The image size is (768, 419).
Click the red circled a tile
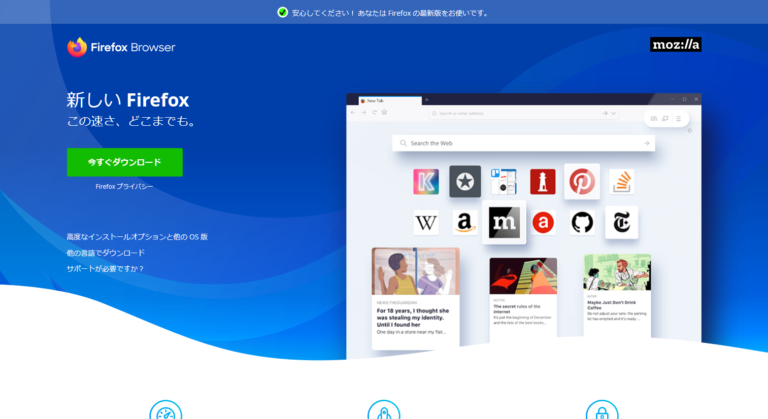(543, 222)
